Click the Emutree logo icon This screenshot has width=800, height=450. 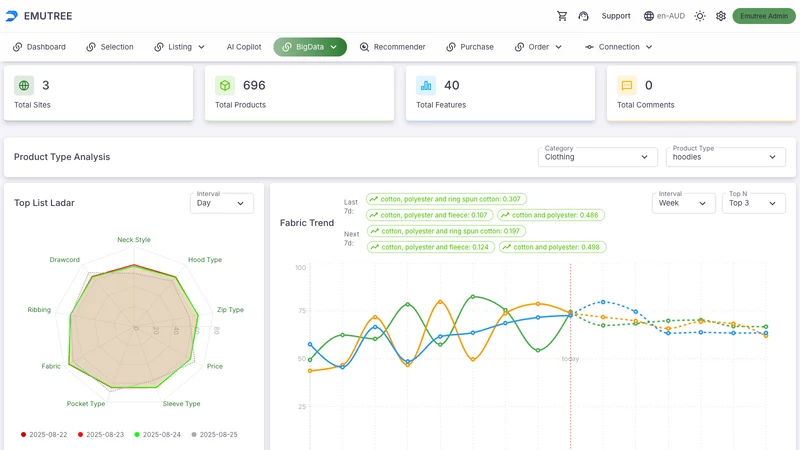[x=12, y=16]
